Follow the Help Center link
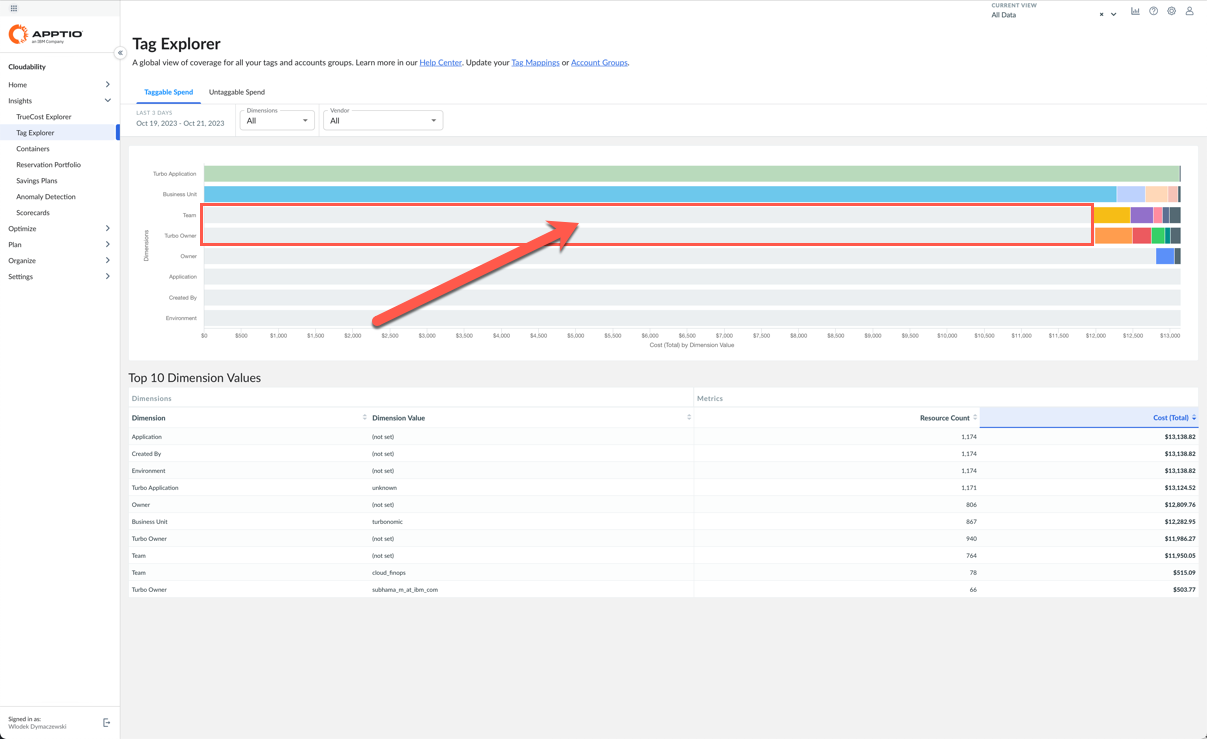This screenshot has width=1207, height=739. click(441, 62)
